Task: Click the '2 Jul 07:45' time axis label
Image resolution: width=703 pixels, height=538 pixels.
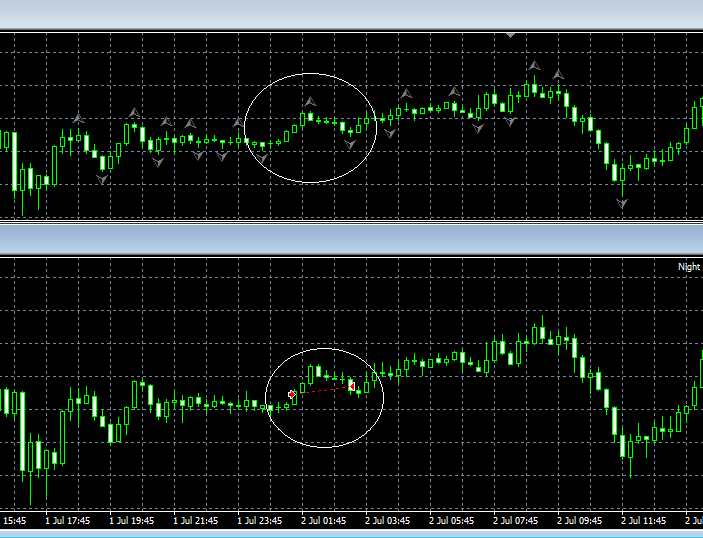Action: pos(516,521)
